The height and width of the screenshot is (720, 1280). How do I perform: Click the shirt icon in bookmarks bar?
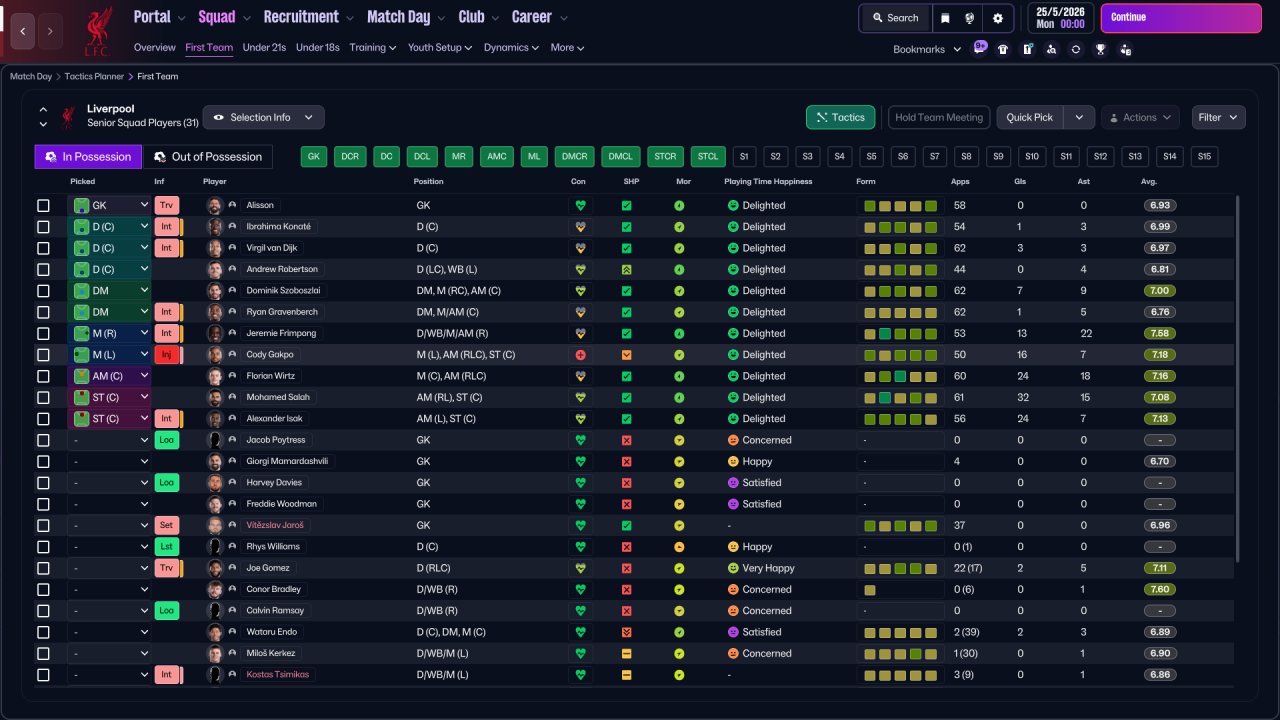1003,49
